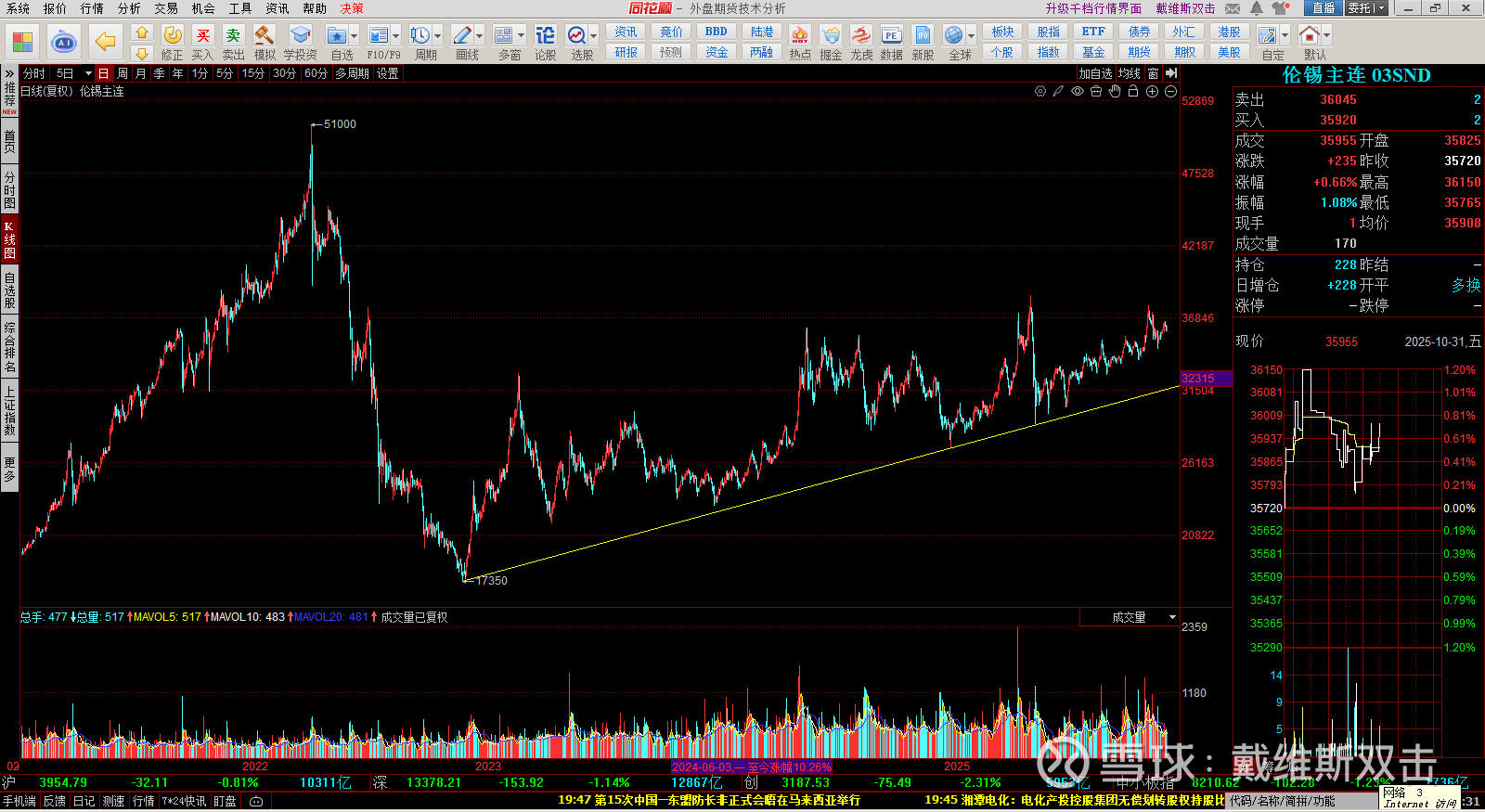Expand the 周期 period dropdown arrow
The height and width of the screenshot is (812, 1485).
pos(438,36)
